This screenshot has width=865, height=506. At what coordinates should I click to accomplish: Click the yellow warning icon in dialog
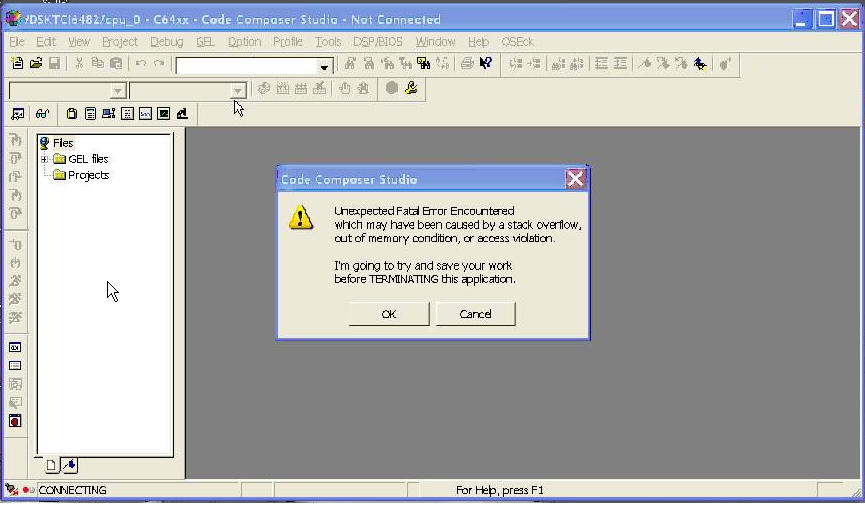pyautogui.click(x=301, y=217)
